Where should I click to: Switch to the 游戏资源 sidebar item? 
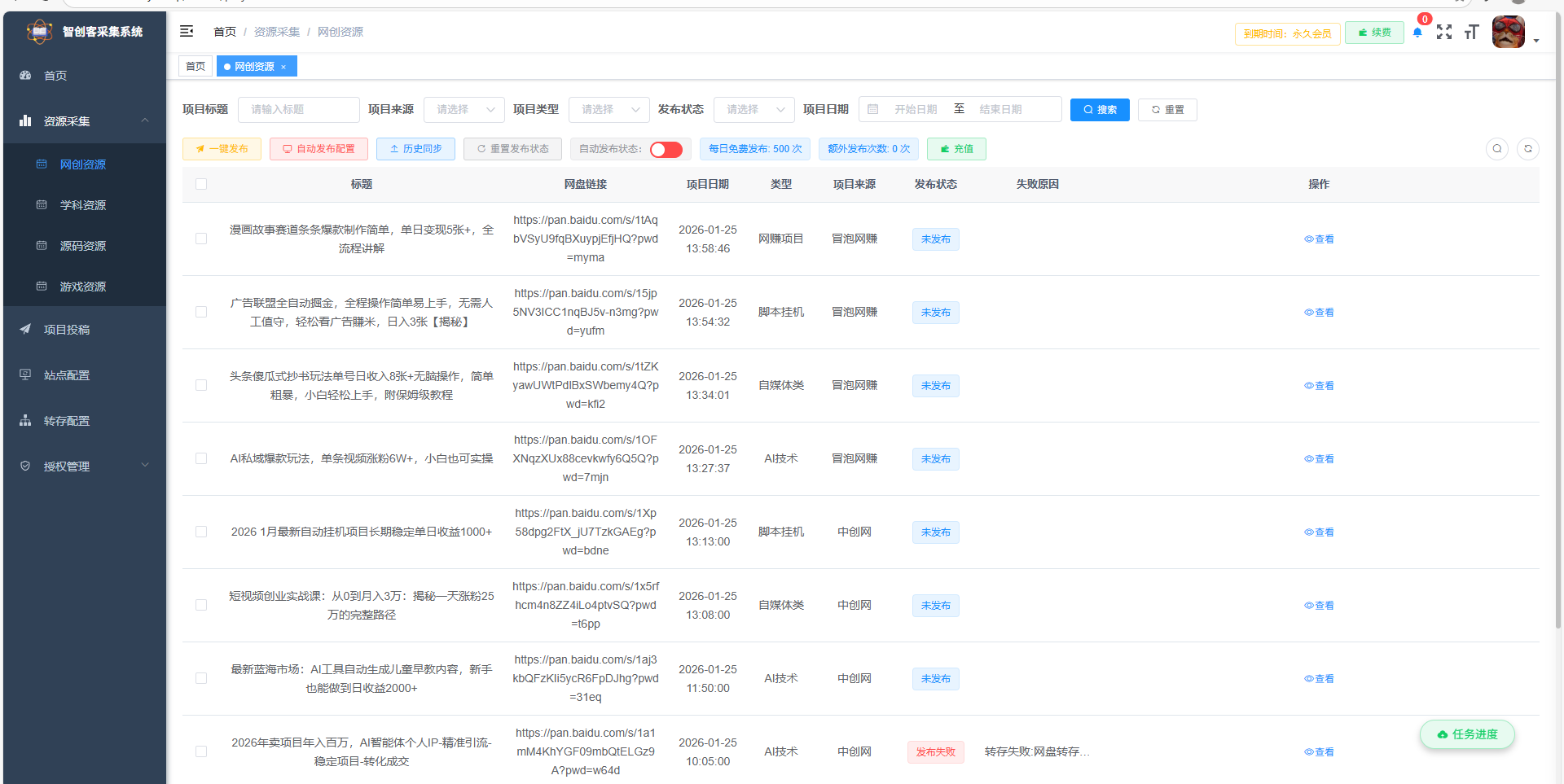coord(84,286)
